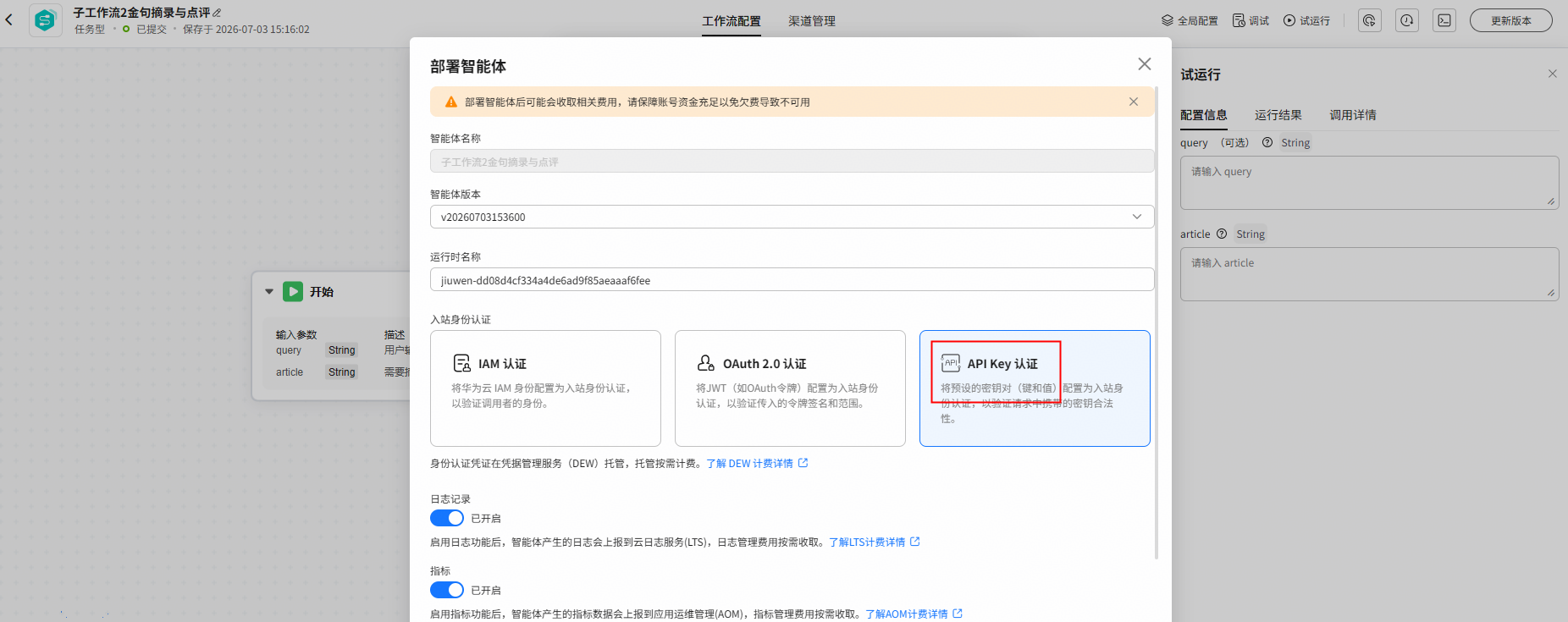This screenshot has width=1568, height=622.
Task: Dismiss the orange billing warning banner
Action: pos(1134,102)
